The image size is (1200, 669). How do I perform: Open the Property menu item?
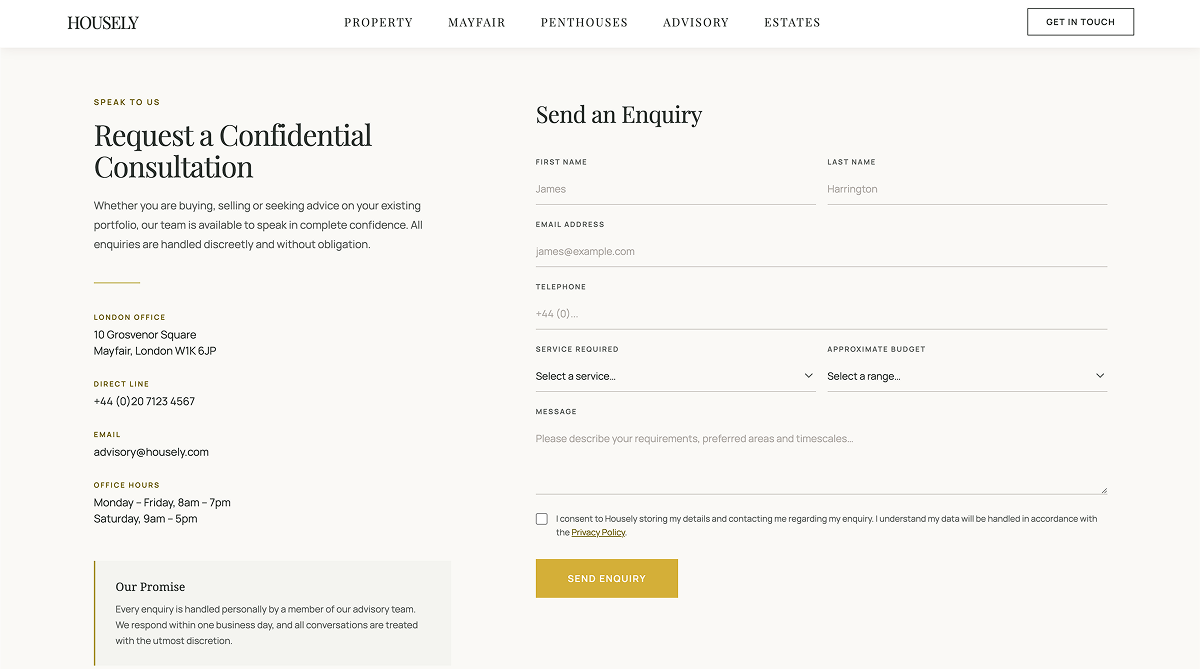[378, 22]
